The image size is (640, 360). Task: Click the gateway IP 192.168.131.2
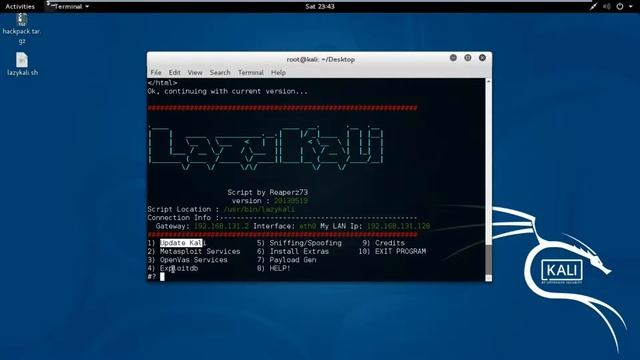click(x=221, y=226)
